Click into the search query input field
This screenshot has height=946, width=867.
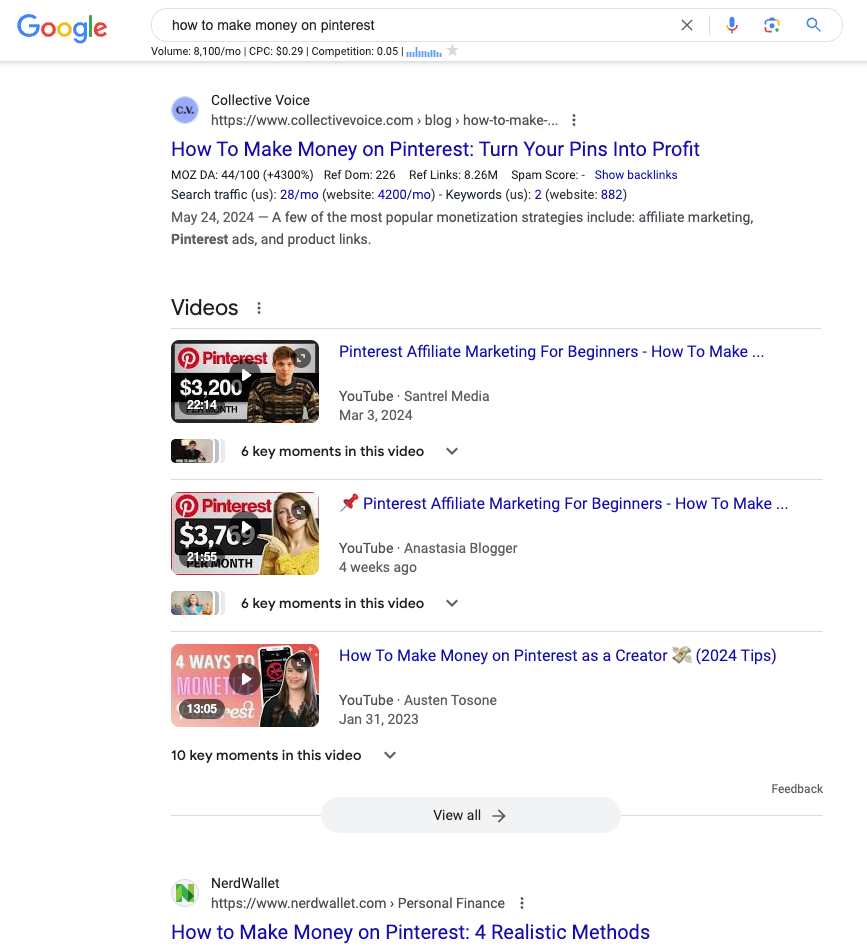pyautogui.click(x=416, y=25)
